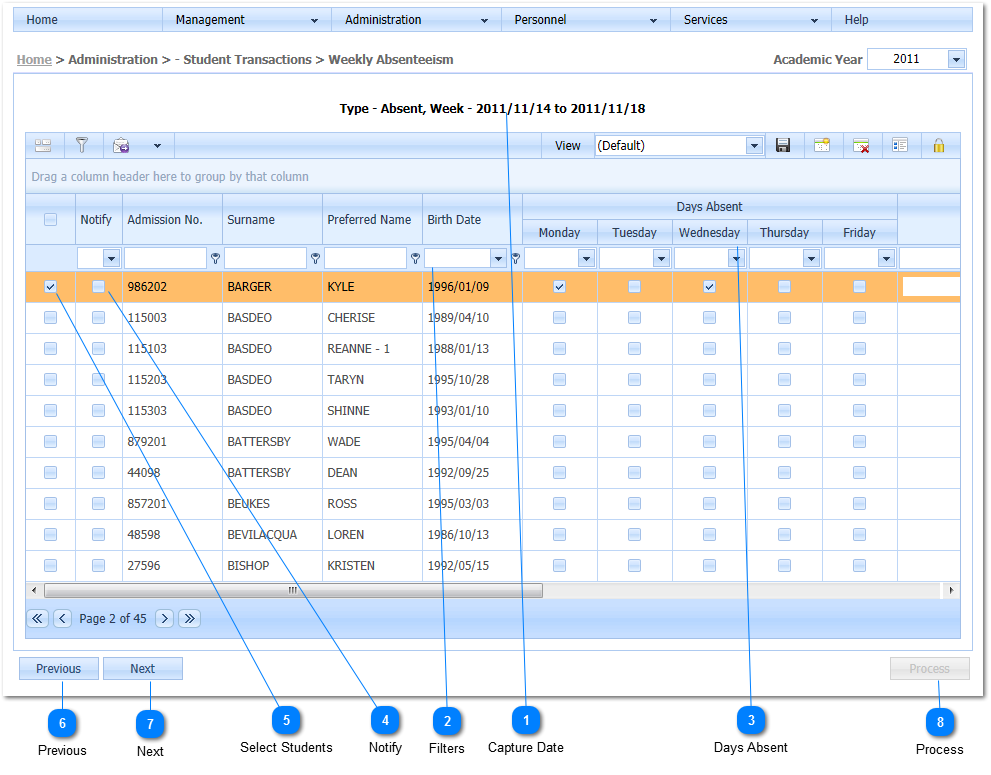Go to the next page of the grid
Screen dimensions: 991x775
click(164, 618)
